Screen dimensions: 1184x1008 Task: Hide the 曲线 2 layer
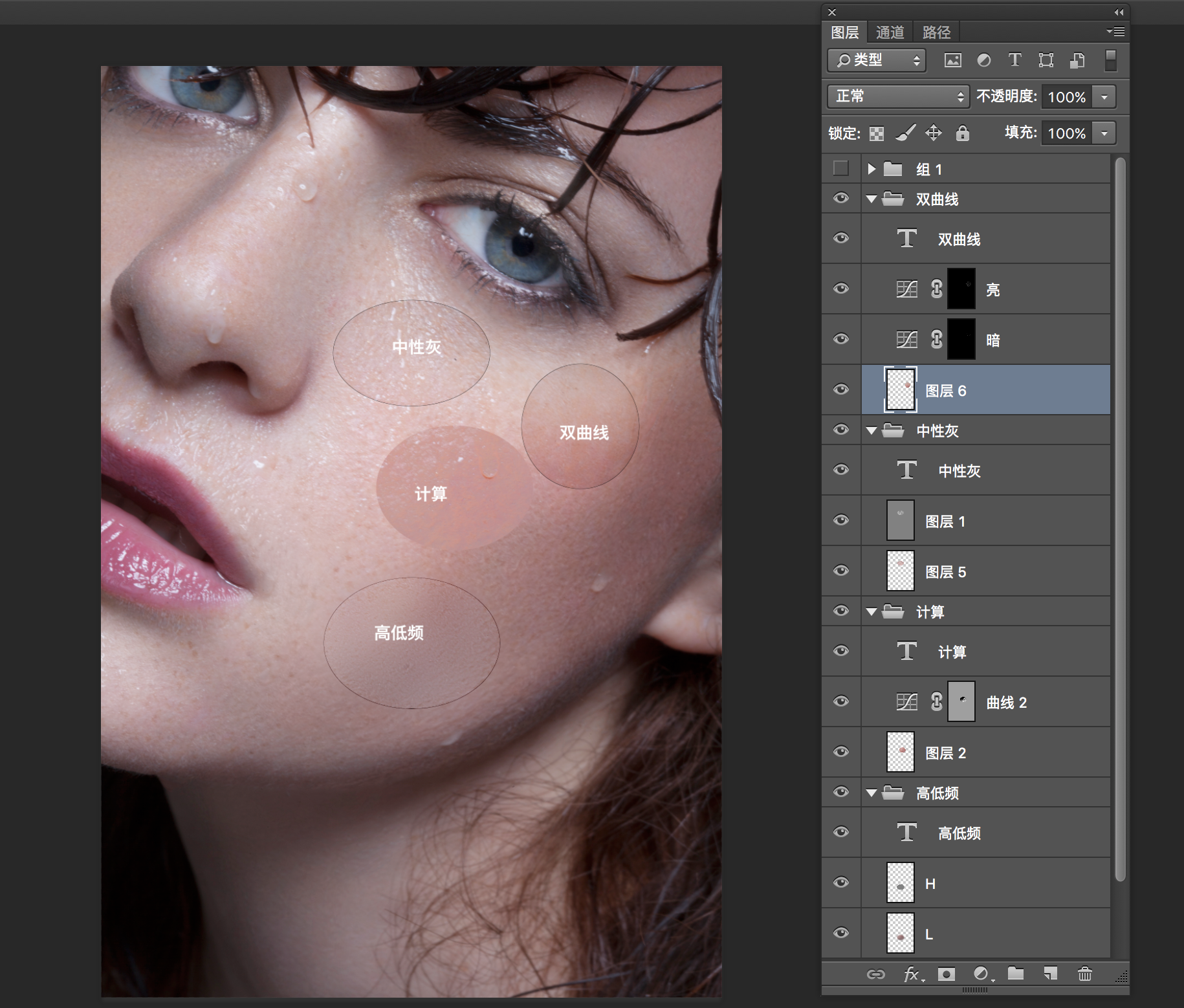point(841,701)
